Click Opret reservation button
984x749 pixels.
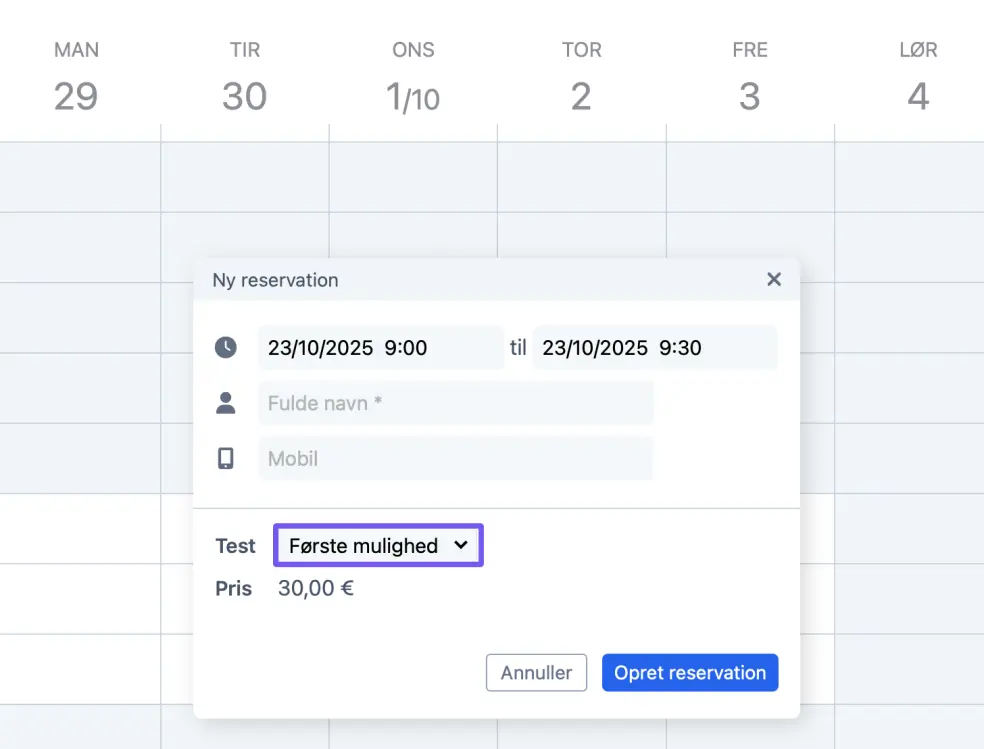point(690,673)
